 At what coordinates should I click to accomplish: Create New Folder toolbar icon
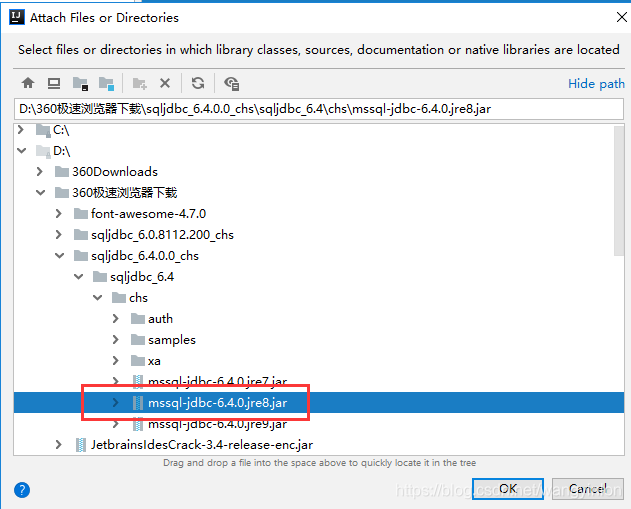tap(140, 83)
